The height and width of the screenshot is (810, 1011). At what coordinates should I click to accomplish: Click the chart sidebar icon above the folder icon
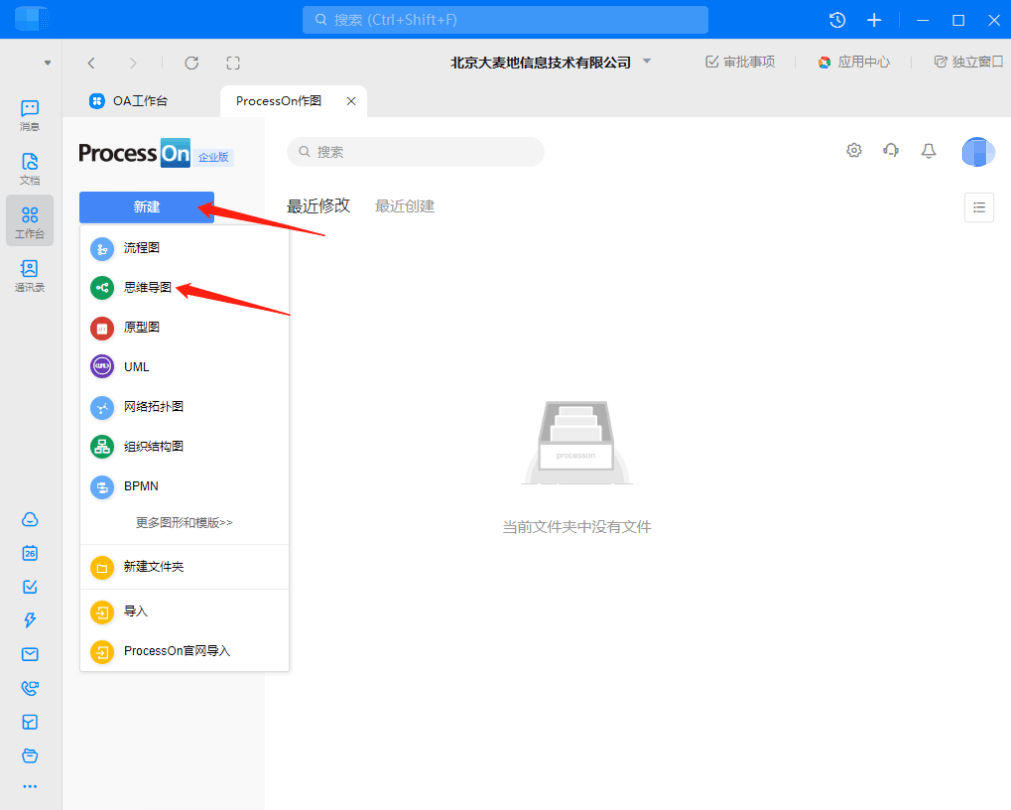[30, 722]
